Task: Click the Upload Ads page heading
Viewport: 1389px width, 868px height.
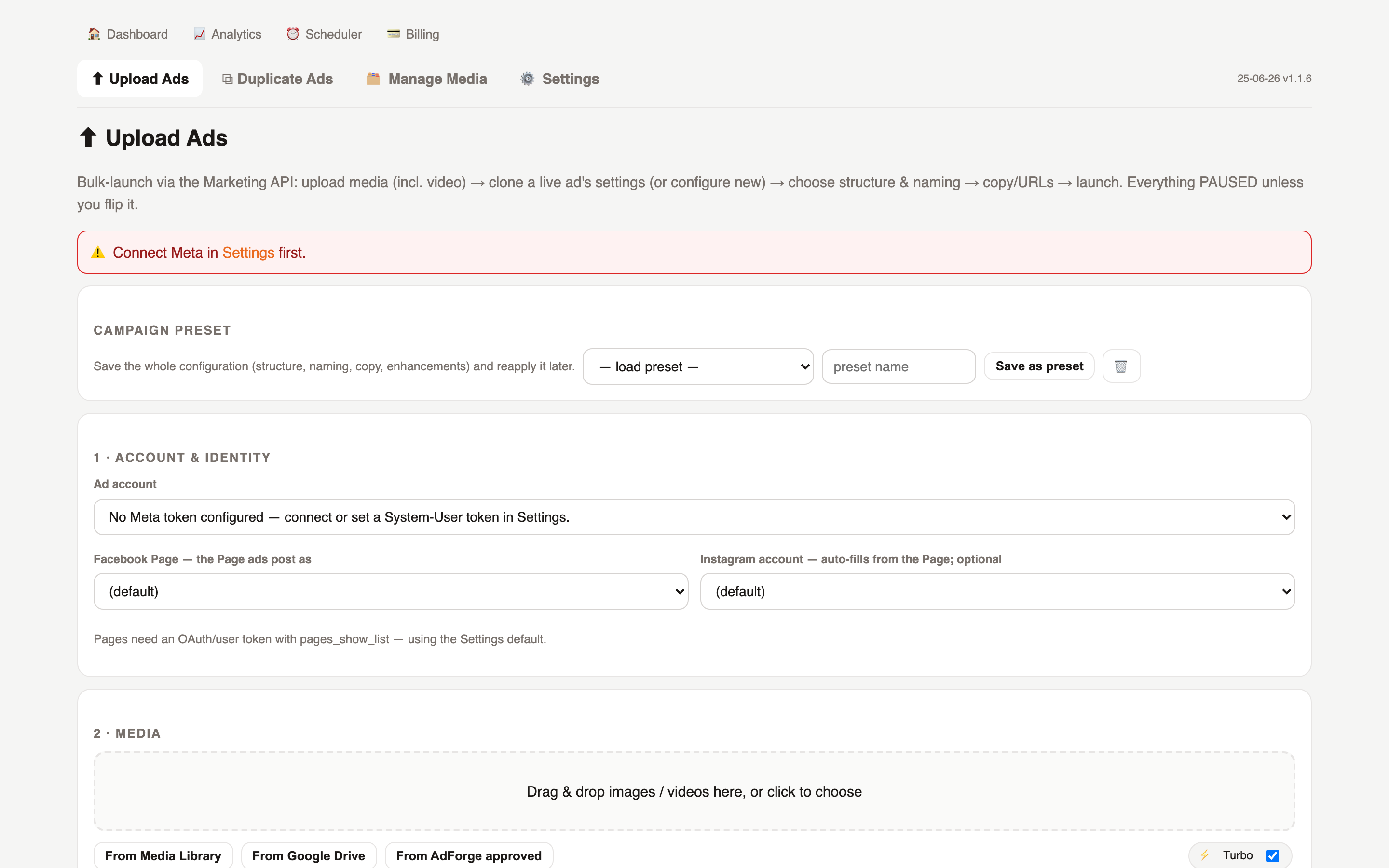Action: (153, 138)
